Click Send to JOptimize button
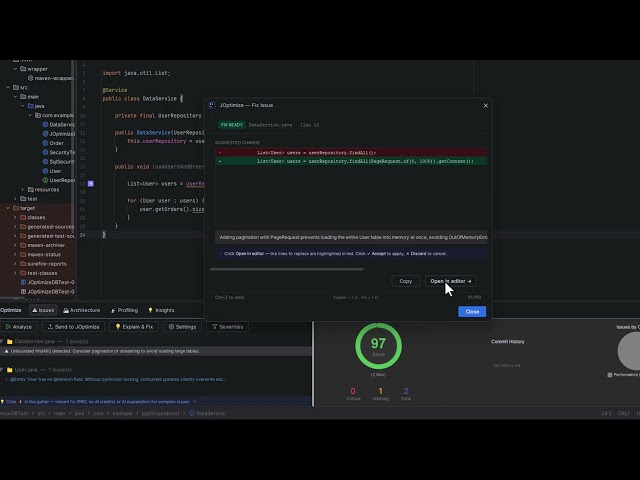Viewport: 640px width, 480px height. [73, 327]
